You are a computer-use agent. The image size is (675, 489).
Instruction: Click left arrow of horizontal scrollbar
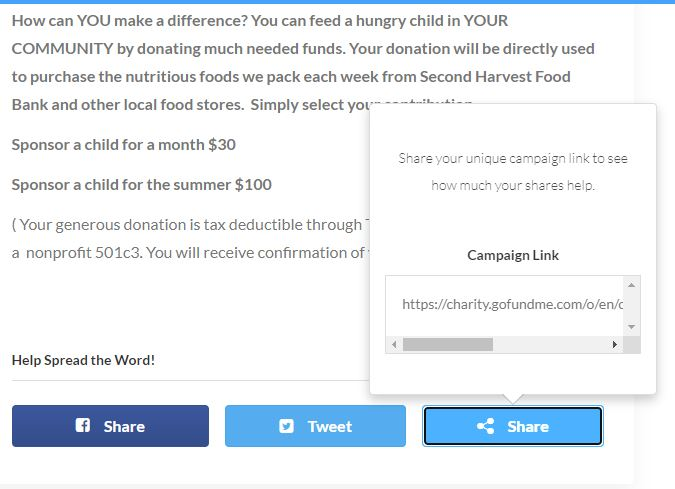coord(394,344)
